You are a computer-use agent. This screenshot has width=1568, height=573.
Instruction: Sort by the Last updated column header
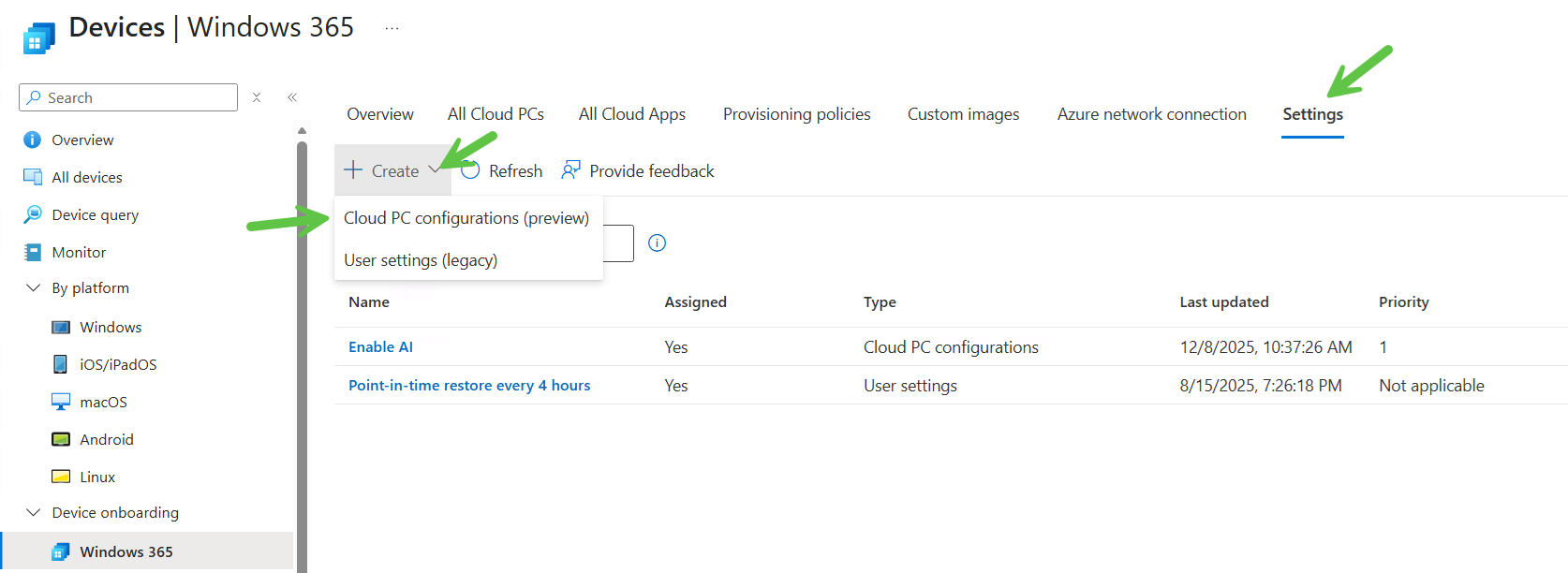1224,301
